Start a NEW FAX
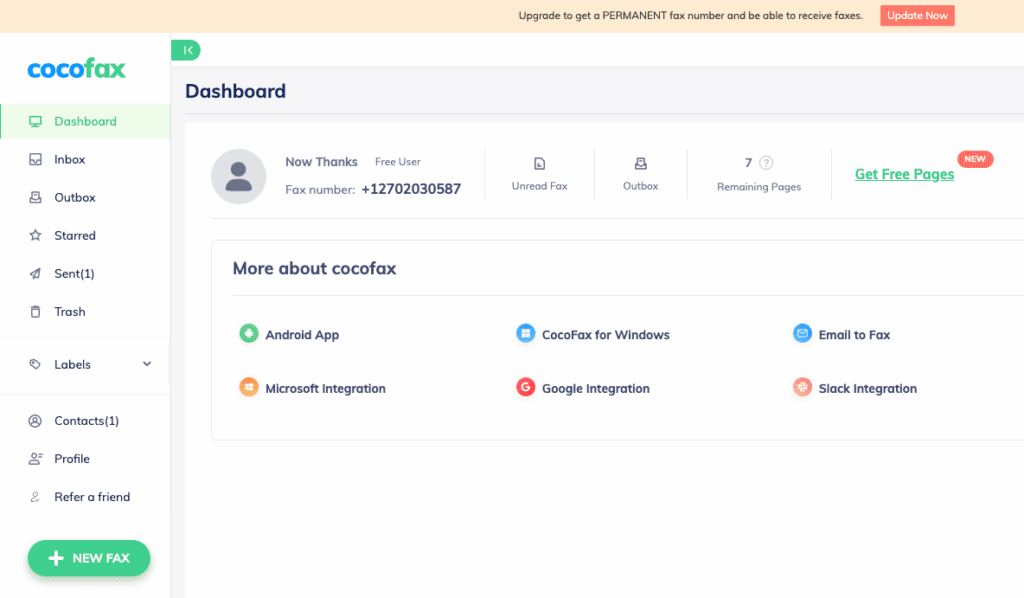This screenshot has height=598, width=1024. (x=88, y=558)
